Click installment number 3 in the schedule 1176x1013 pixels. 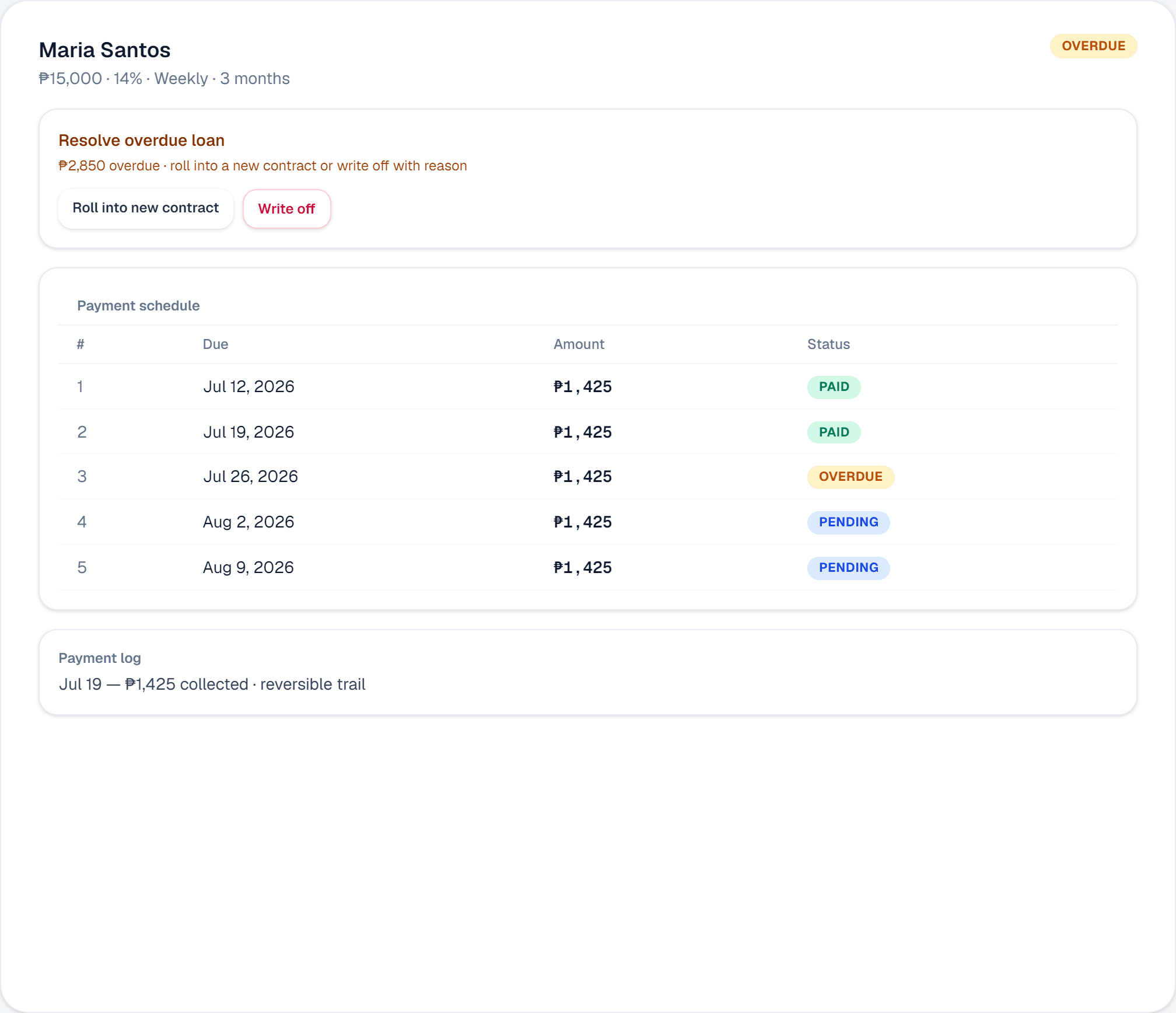[x=82, y=477]
